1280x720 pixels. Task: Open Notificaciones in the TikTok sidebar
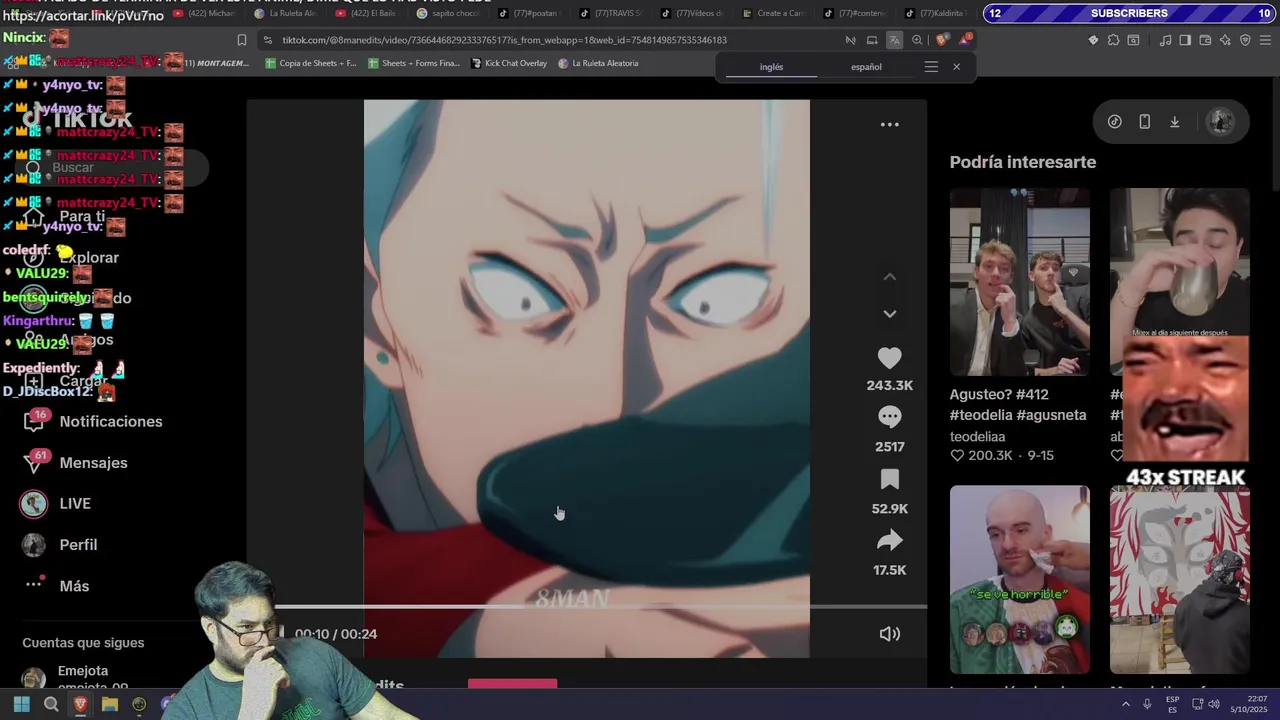click(93, 422)
